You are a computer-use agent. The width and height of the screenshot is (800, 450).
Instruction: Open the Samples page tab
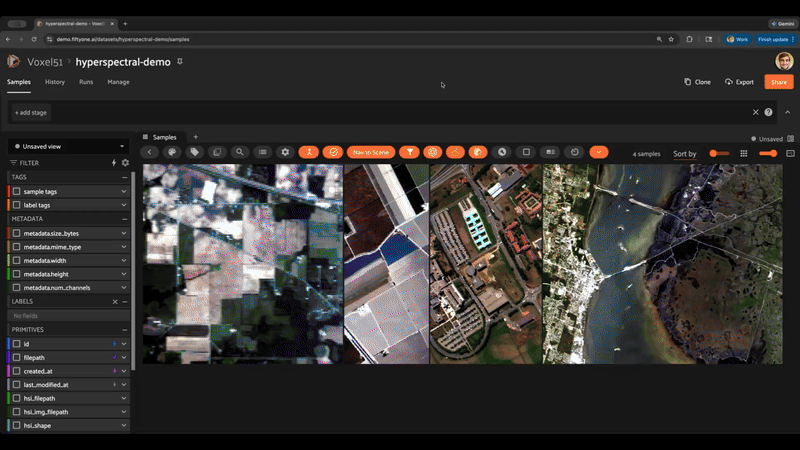[19, 82]
